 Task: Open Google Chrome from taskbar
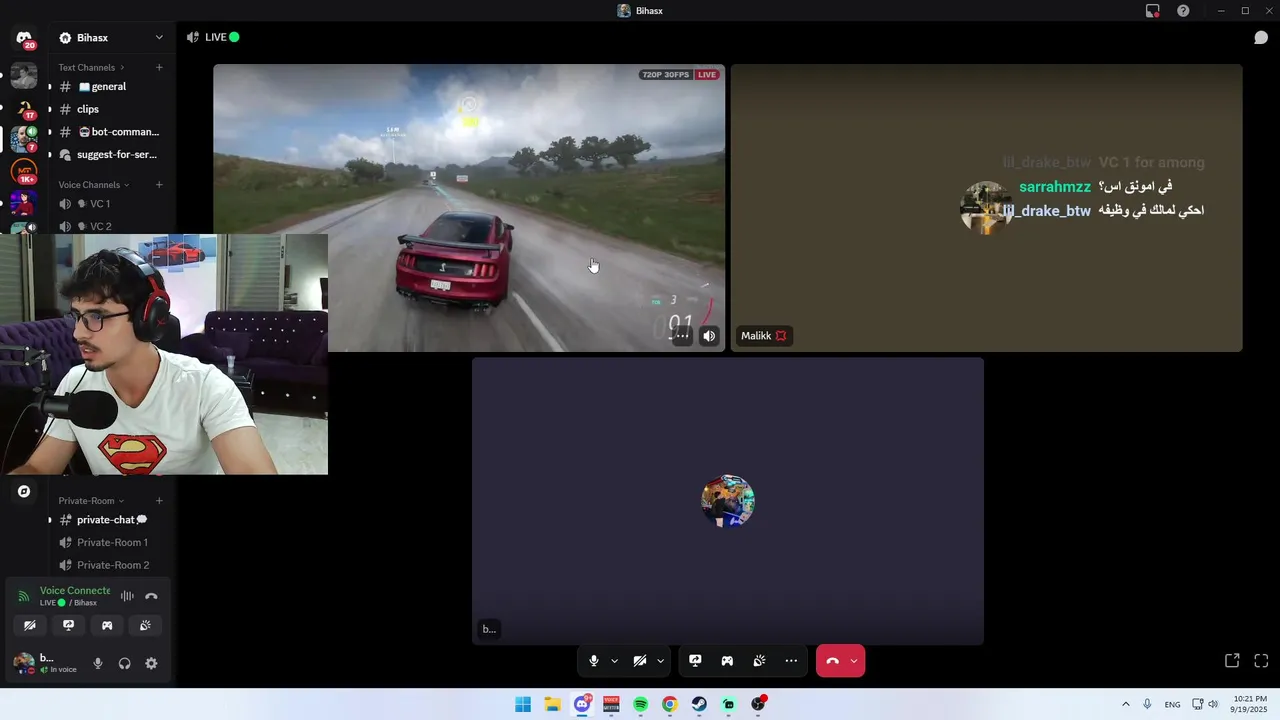click(669, 704)
